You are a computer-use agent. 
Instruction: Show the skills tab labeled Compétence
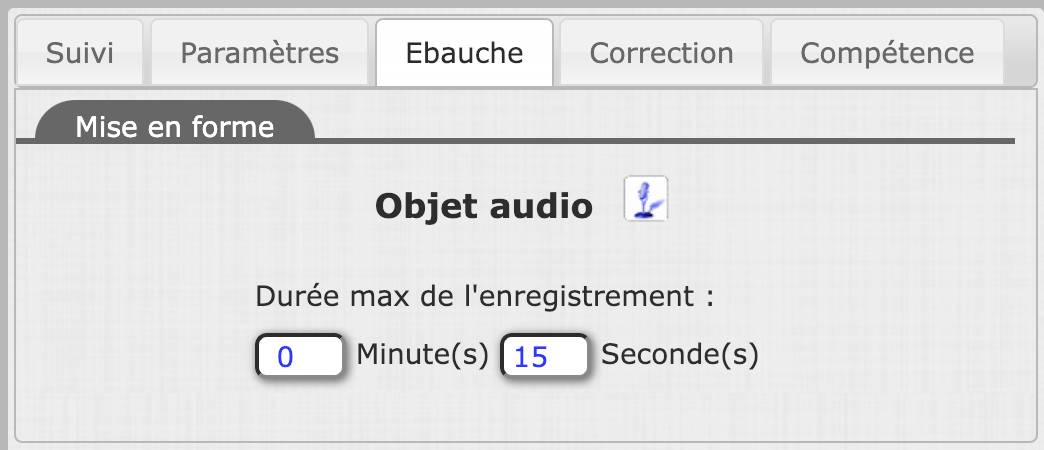(887, 53)
